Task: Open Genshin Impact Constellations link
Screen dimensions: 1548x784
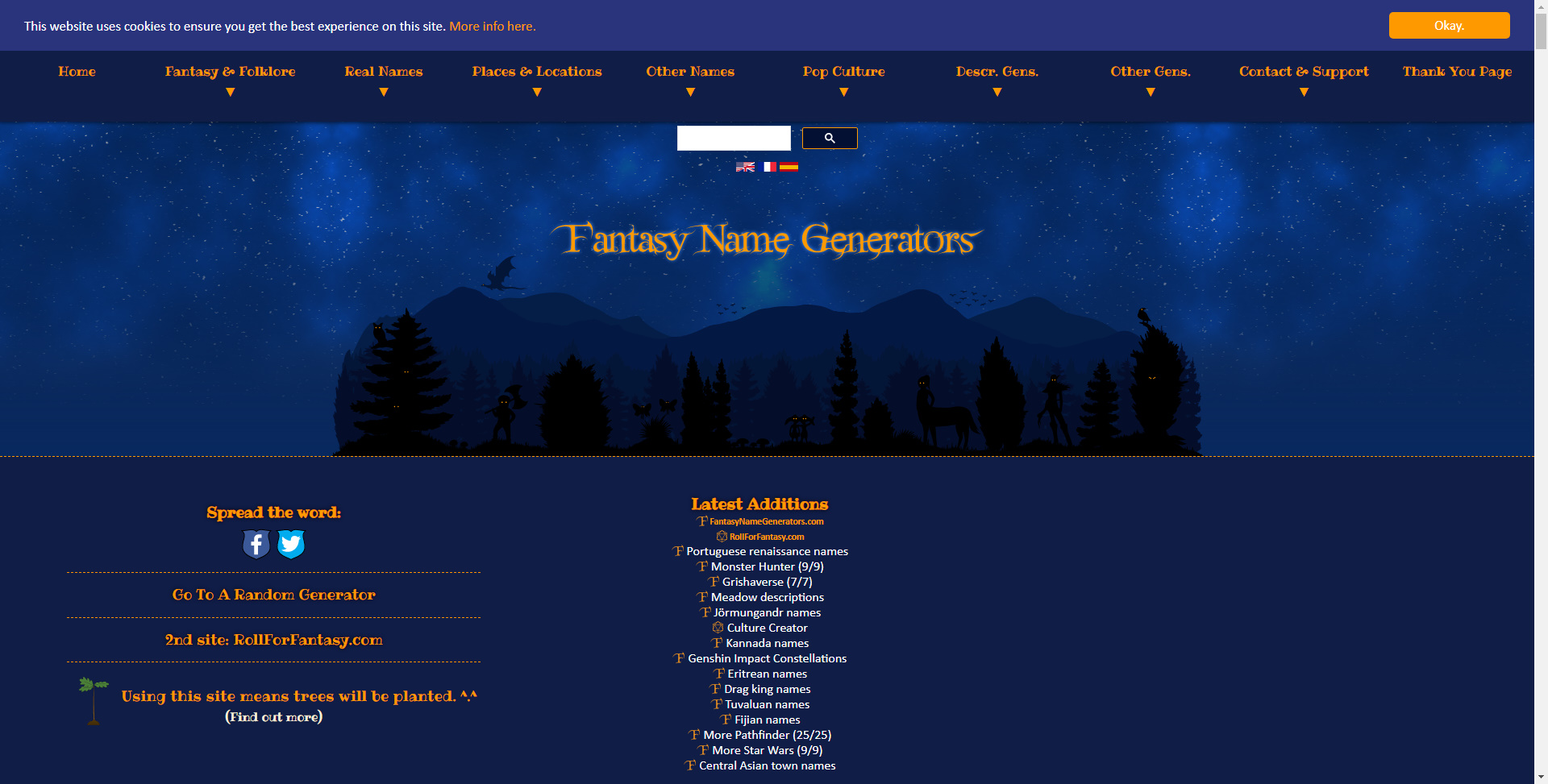Action: 767,658
